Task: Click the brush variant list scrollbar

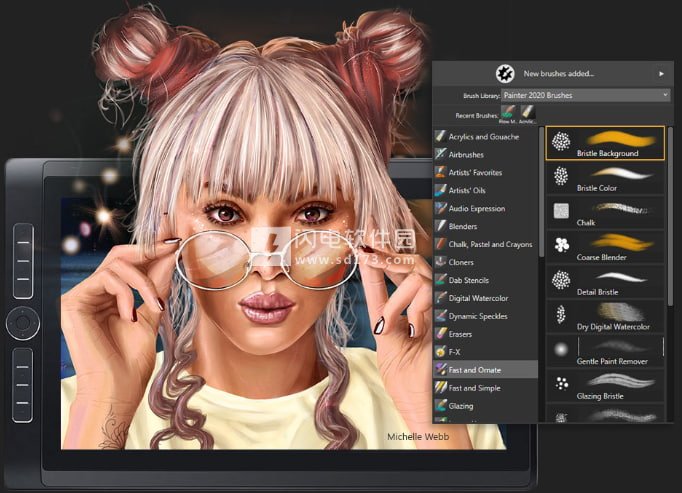Action: [670, 216]
